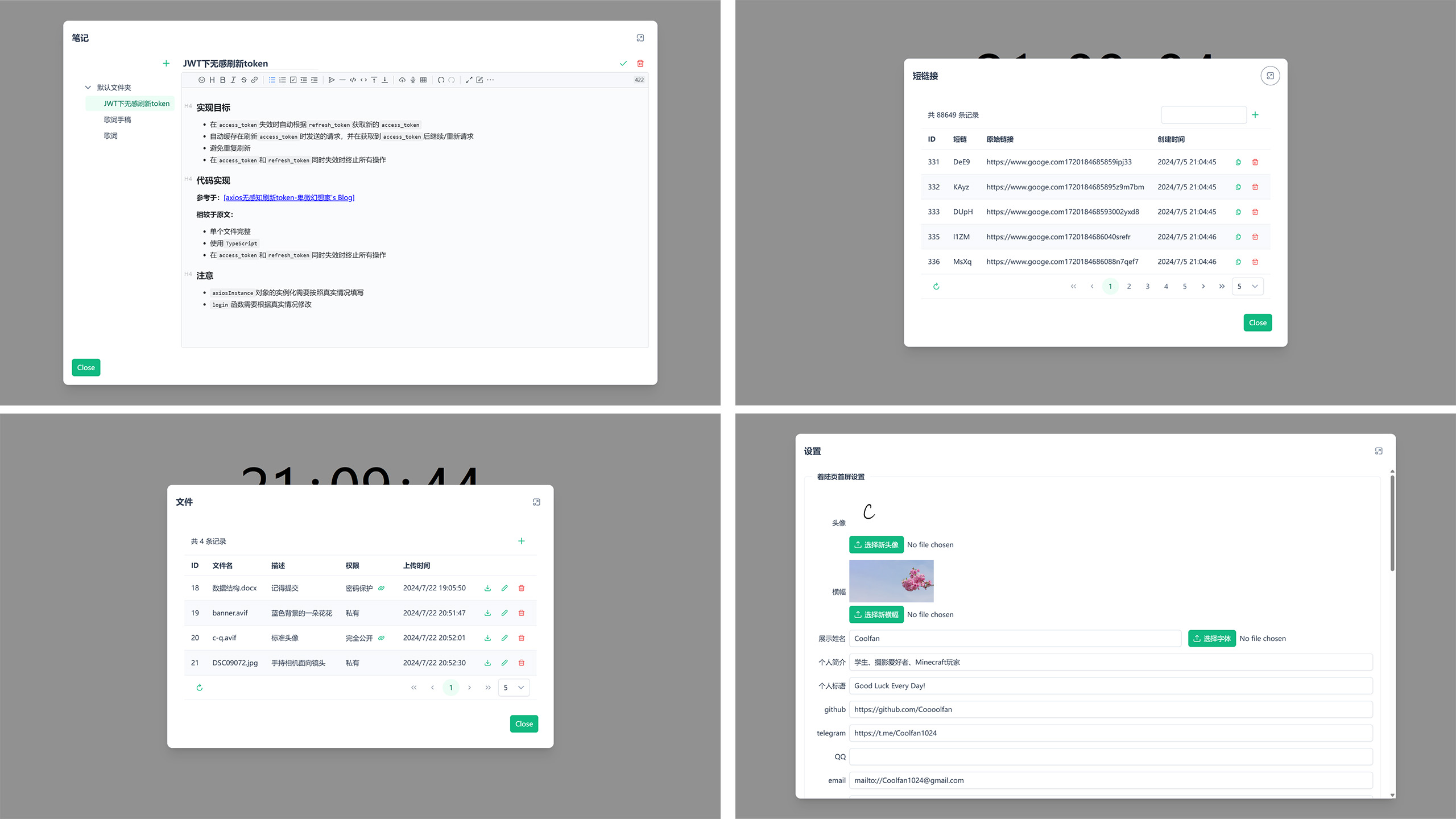
Task: Click page 2 in short links pagination
Action: (x=1129, y=286)
